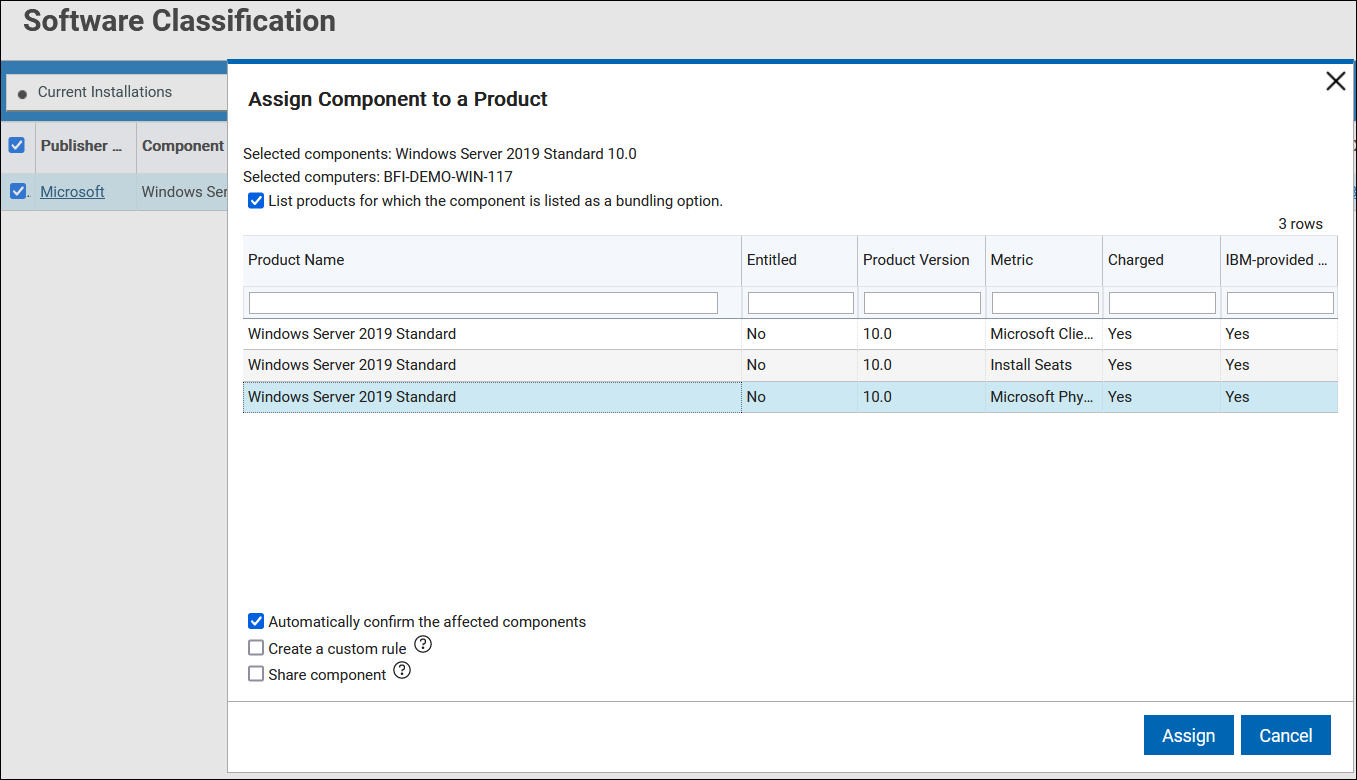
Task: Uncheck Automatically confirm the affected components
Action: (x=256, y=622)
